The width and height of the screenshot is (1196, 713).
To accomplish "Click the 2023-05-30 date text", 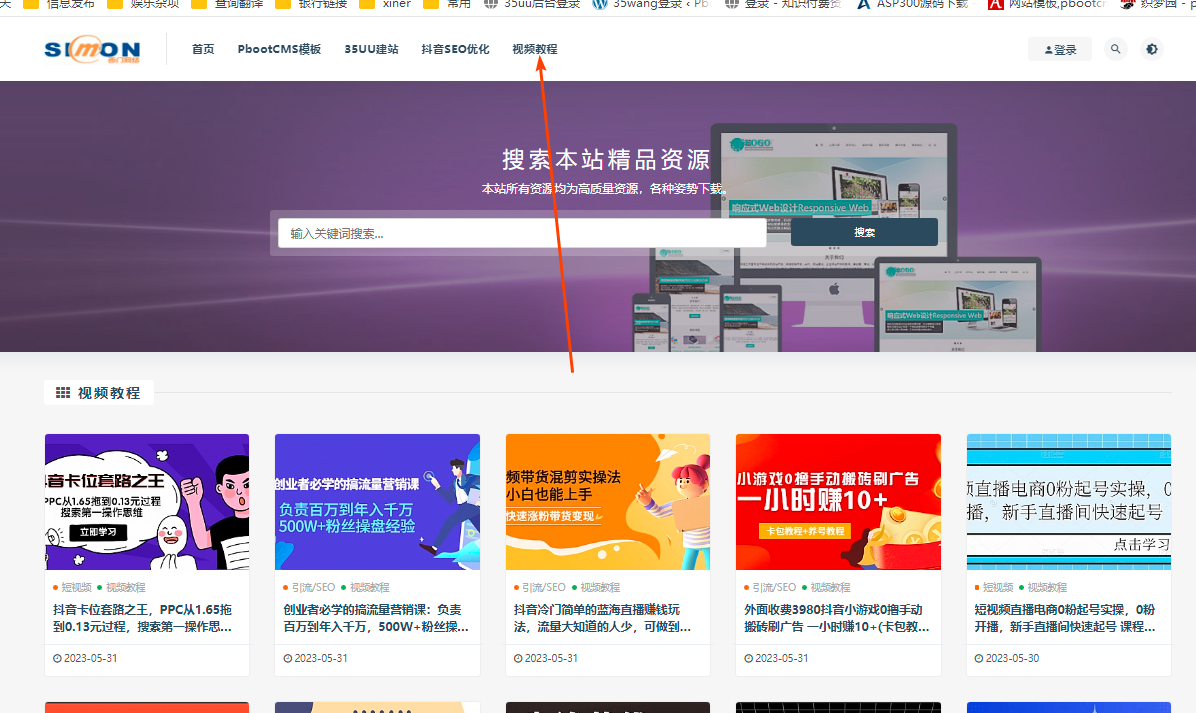I will click(x=1012, y=658).
